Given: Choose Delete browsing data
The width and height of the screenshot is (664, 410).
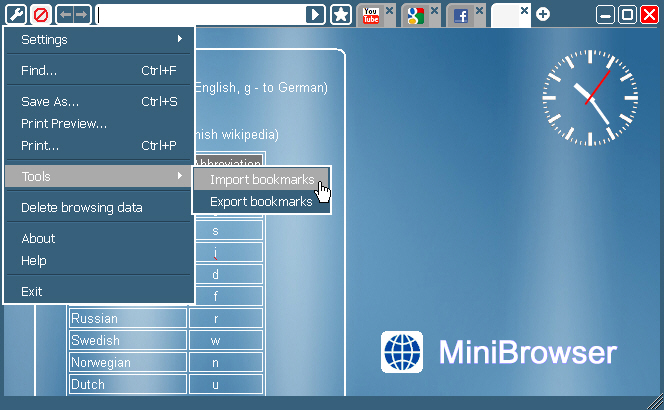Looking at the screenshot, I should pyautogui.click(x=99, y=208).
